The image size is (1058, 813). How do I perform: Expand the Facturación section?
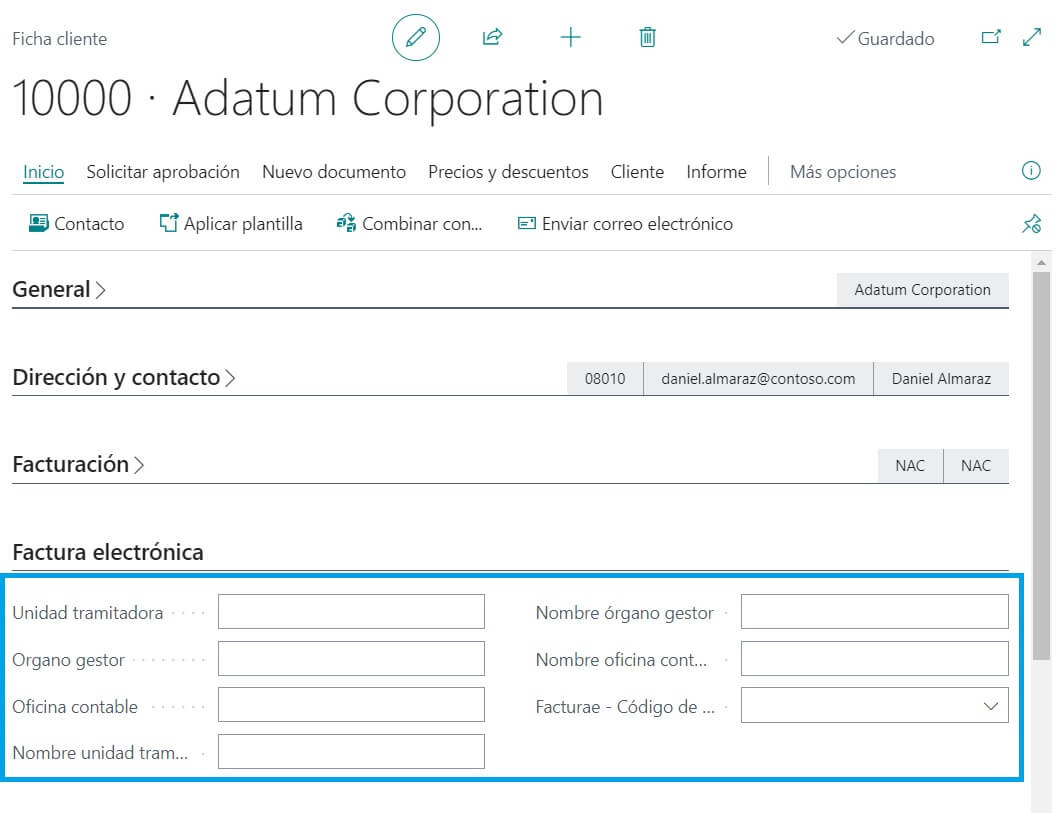pyautogui.click(x=78, y=465)
